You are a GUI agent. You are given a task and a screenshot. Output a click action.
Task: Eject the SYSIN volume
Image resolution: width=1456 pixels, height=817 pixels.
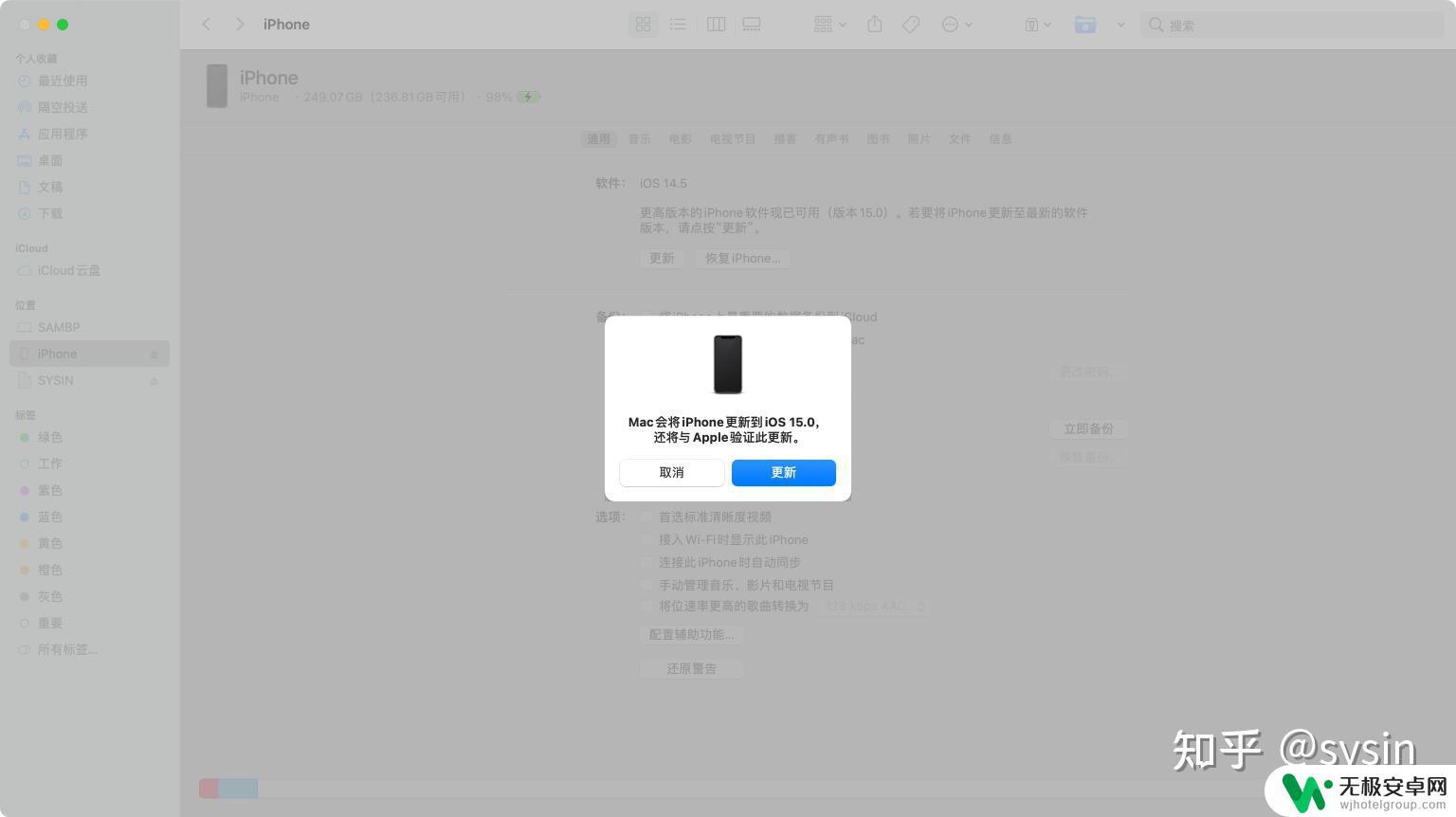pyautogui.click(x=154, y=381)
